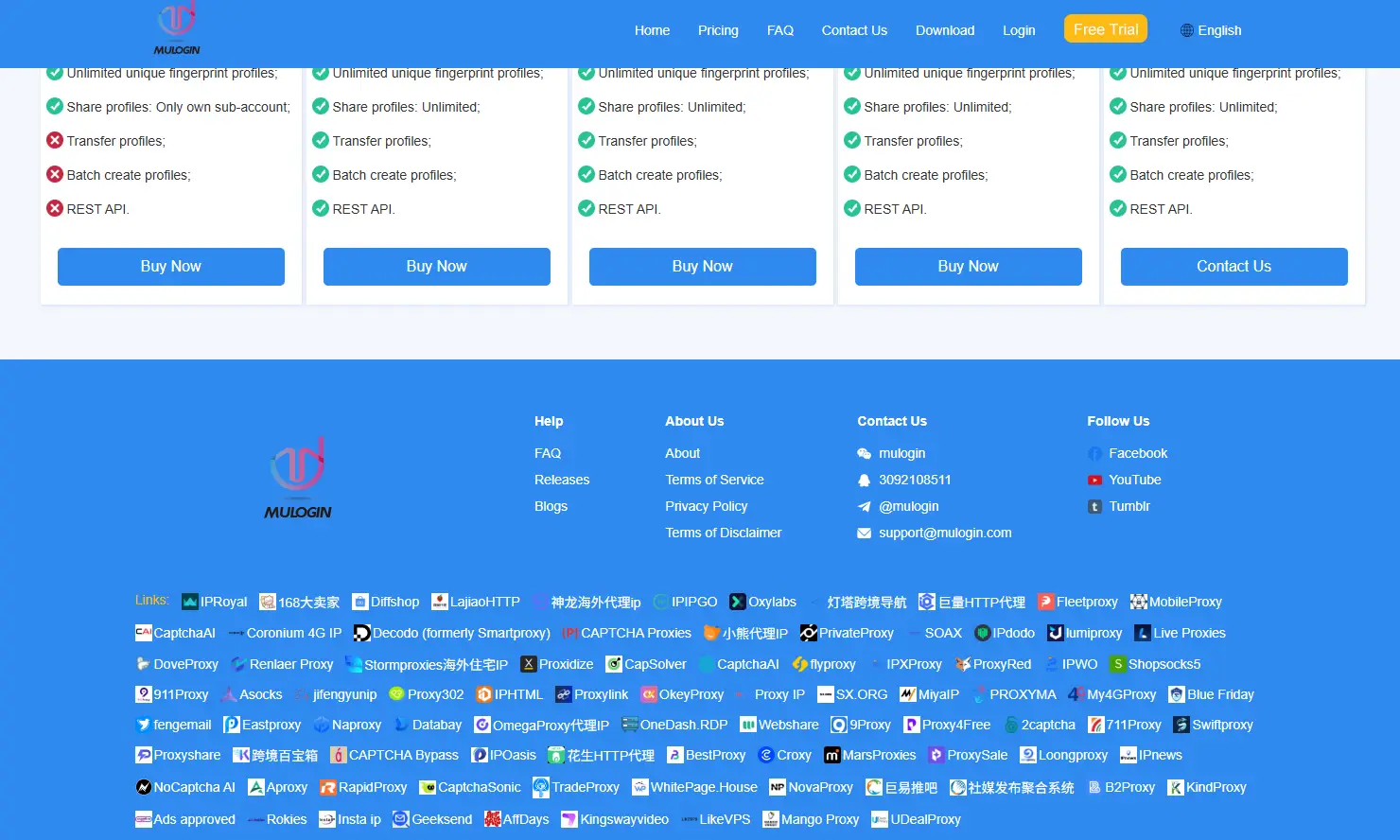Click the Shopsocks5 logo icon
Screen dimensions: 1400x840
click(x=1118, y=664)
